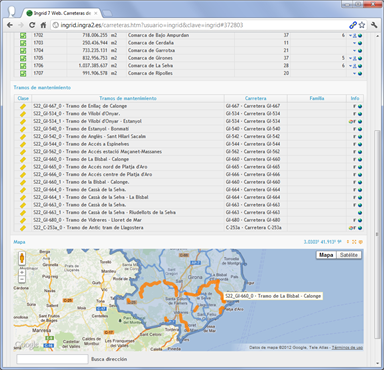Toggle the green checkbox for row 1703
384x370 pixels.
click(x=23, y=43)
